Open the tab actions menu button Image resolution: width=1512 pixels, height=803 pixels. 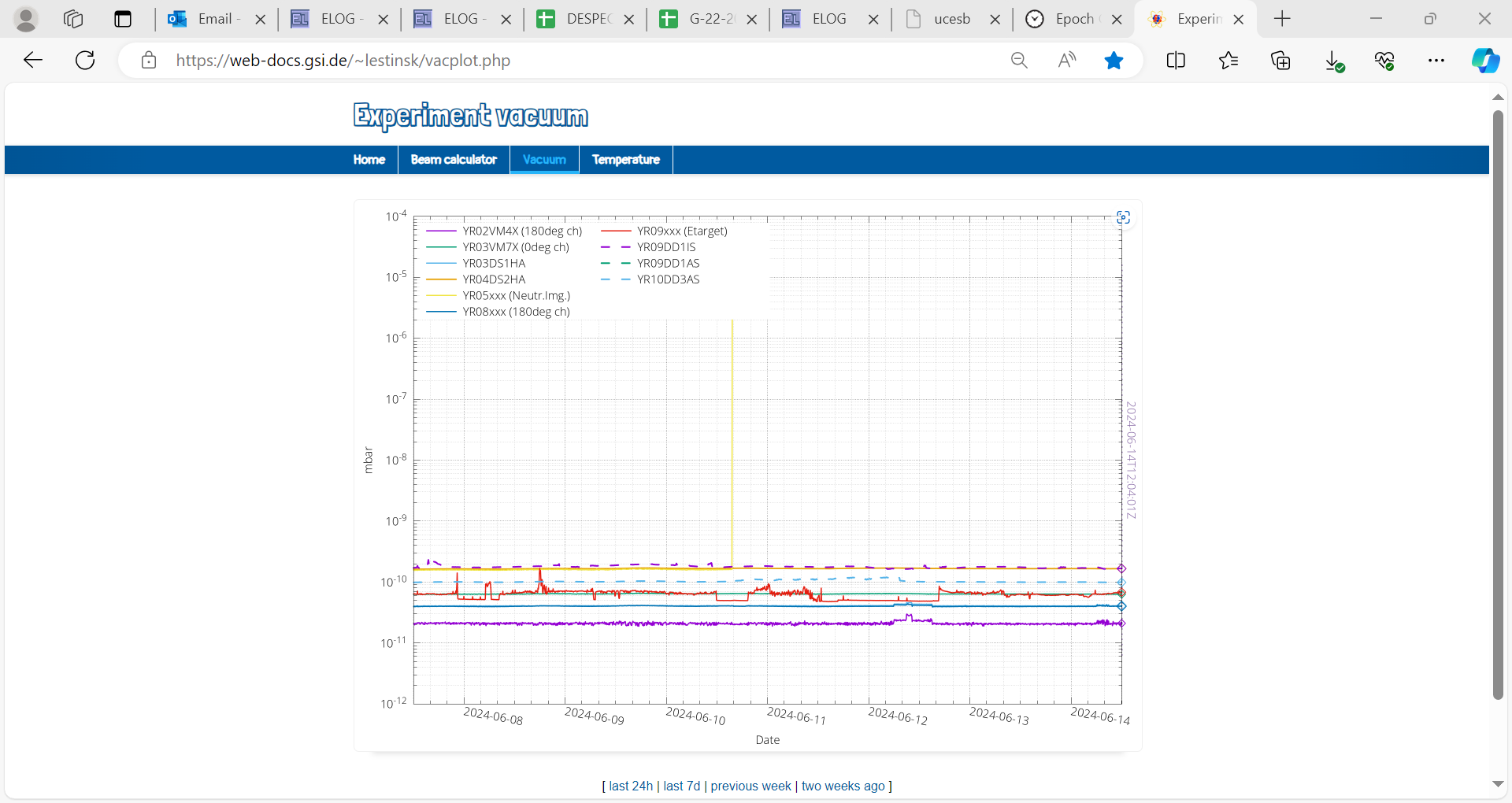(123, 19)
